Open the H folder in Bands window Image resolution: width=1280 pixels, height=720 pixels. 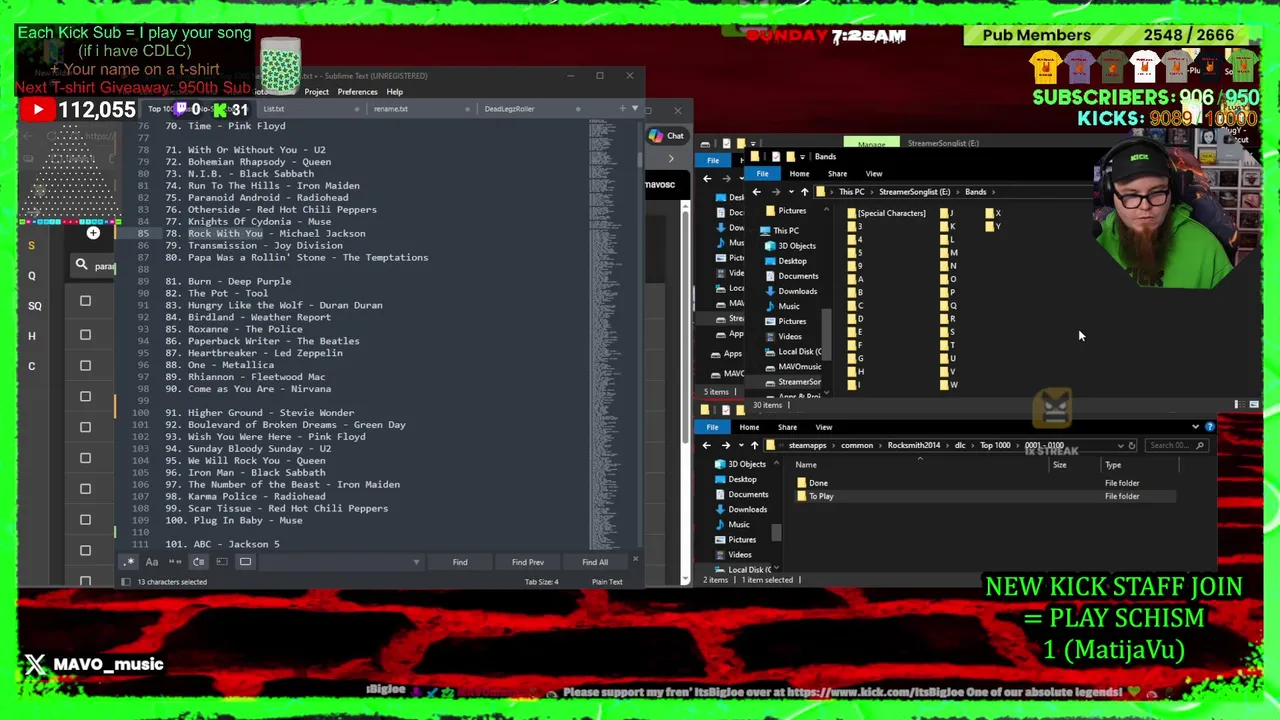pos(858,371)
